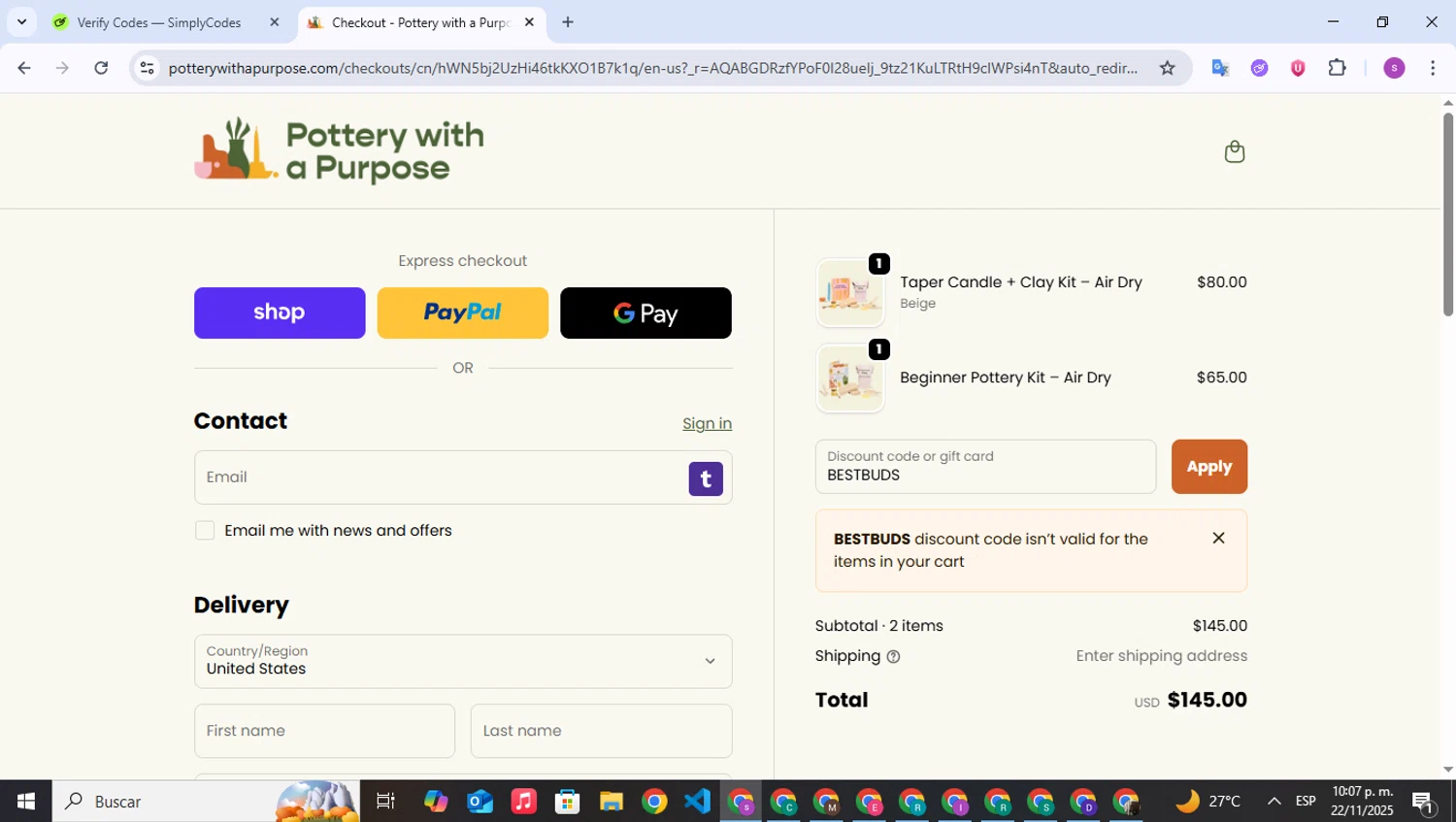Open the 27°C weather widget
1456x822 pixels.
pos(1208,801)
